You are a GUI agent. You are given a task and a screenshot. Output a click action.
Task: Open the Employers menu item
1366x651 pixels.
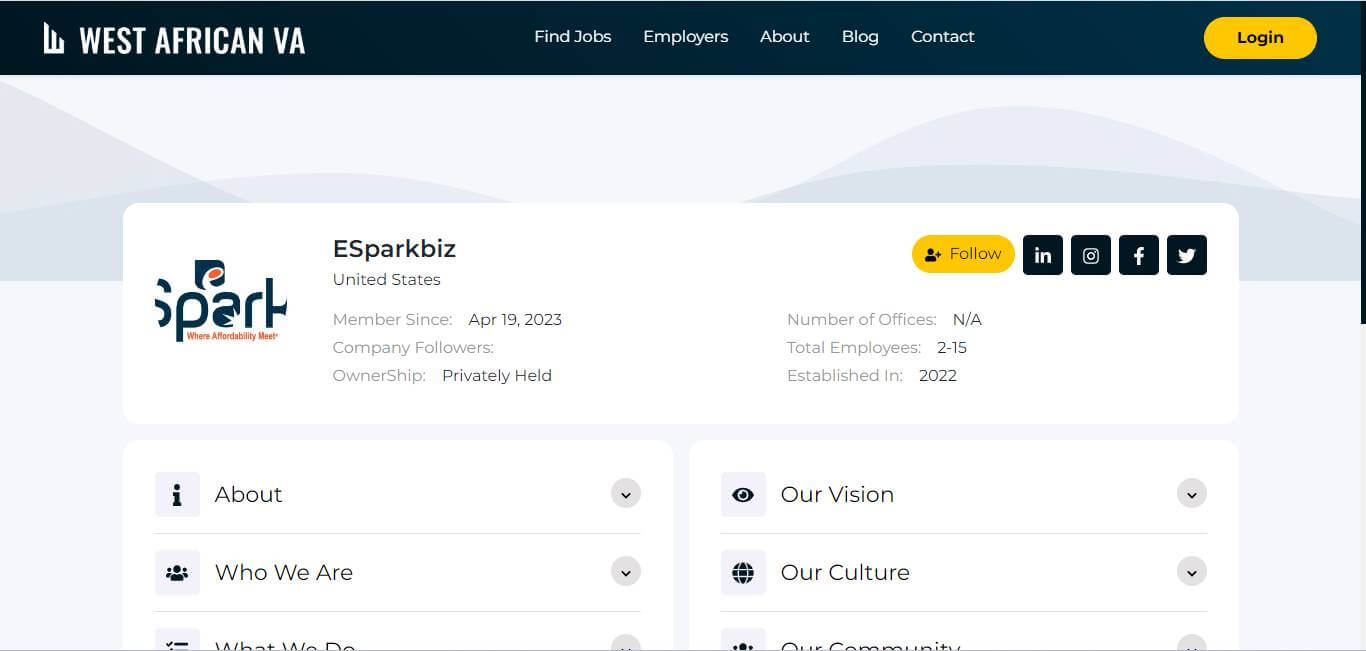coord(685,36)
